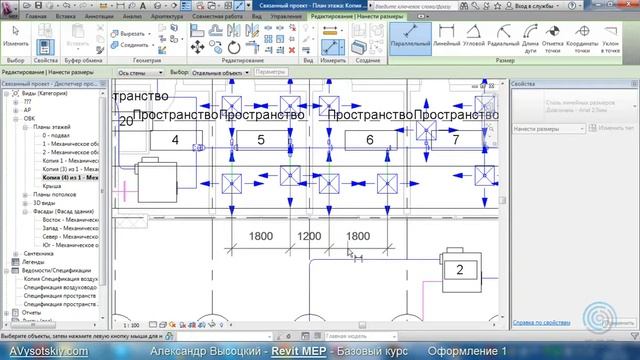Collapse the Планы этажей tree node

pyautogui.click(x=25, y=127)
